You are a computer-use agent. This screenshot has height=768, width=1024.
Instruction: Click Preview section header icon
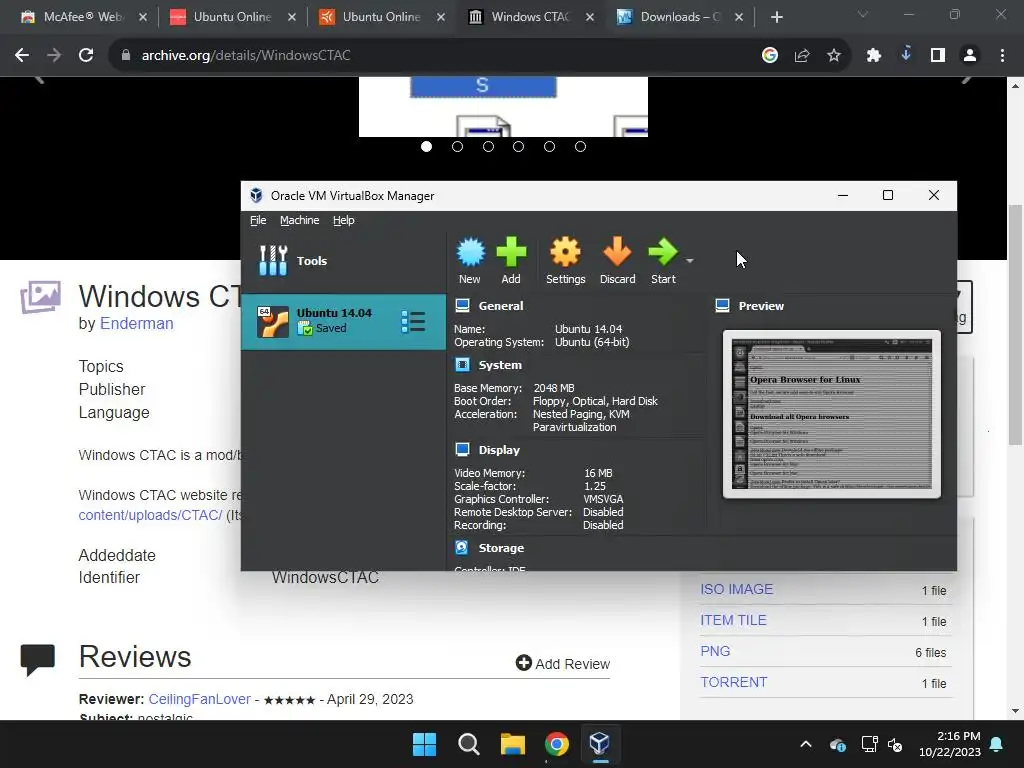[722, 306]
